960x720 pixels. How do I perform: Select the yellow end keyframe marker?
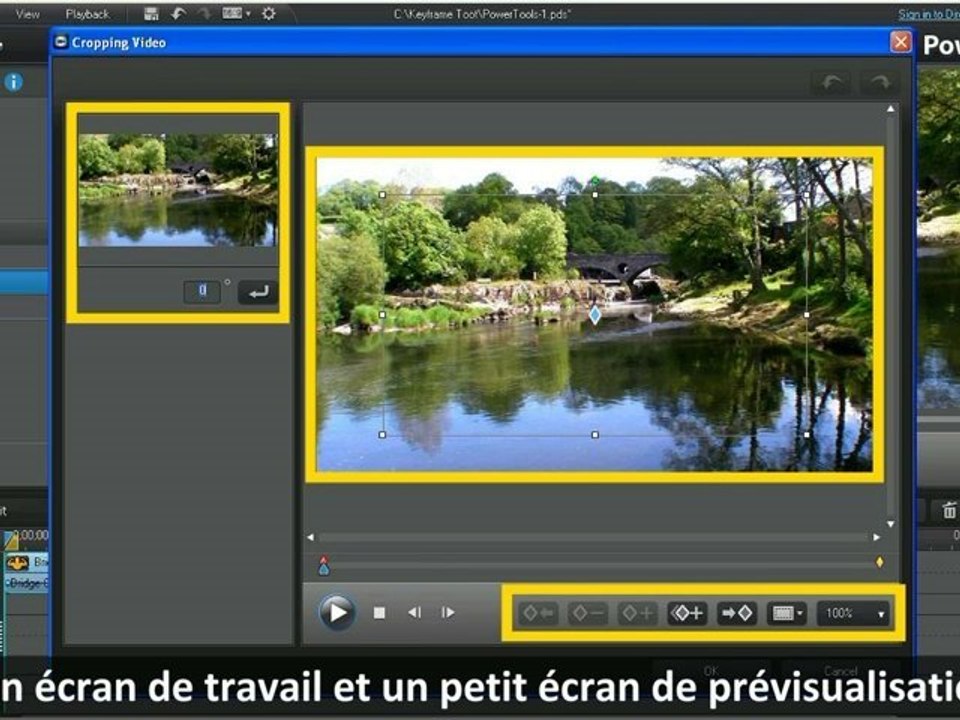(x=880, y=561)
